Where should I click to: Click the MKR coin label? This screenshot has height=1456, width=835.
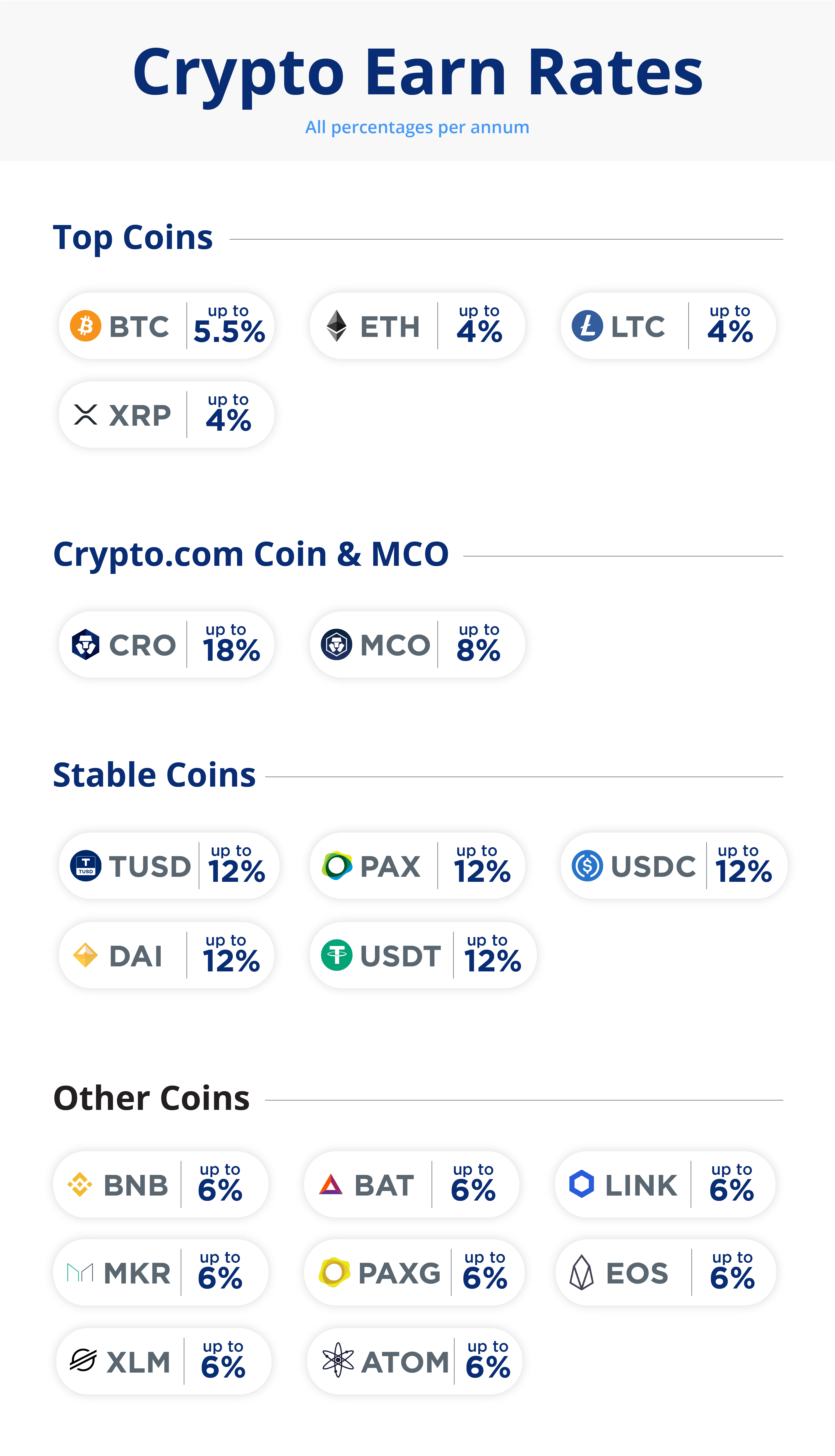pos(137,1273)
